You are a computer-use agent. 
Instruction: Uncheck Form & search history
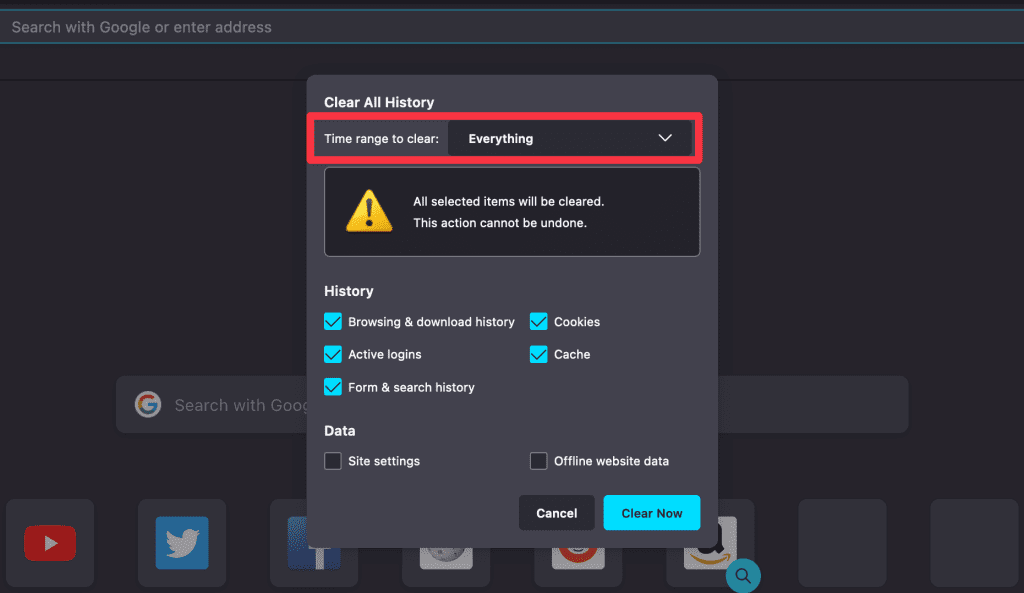(x=333, y=387)
